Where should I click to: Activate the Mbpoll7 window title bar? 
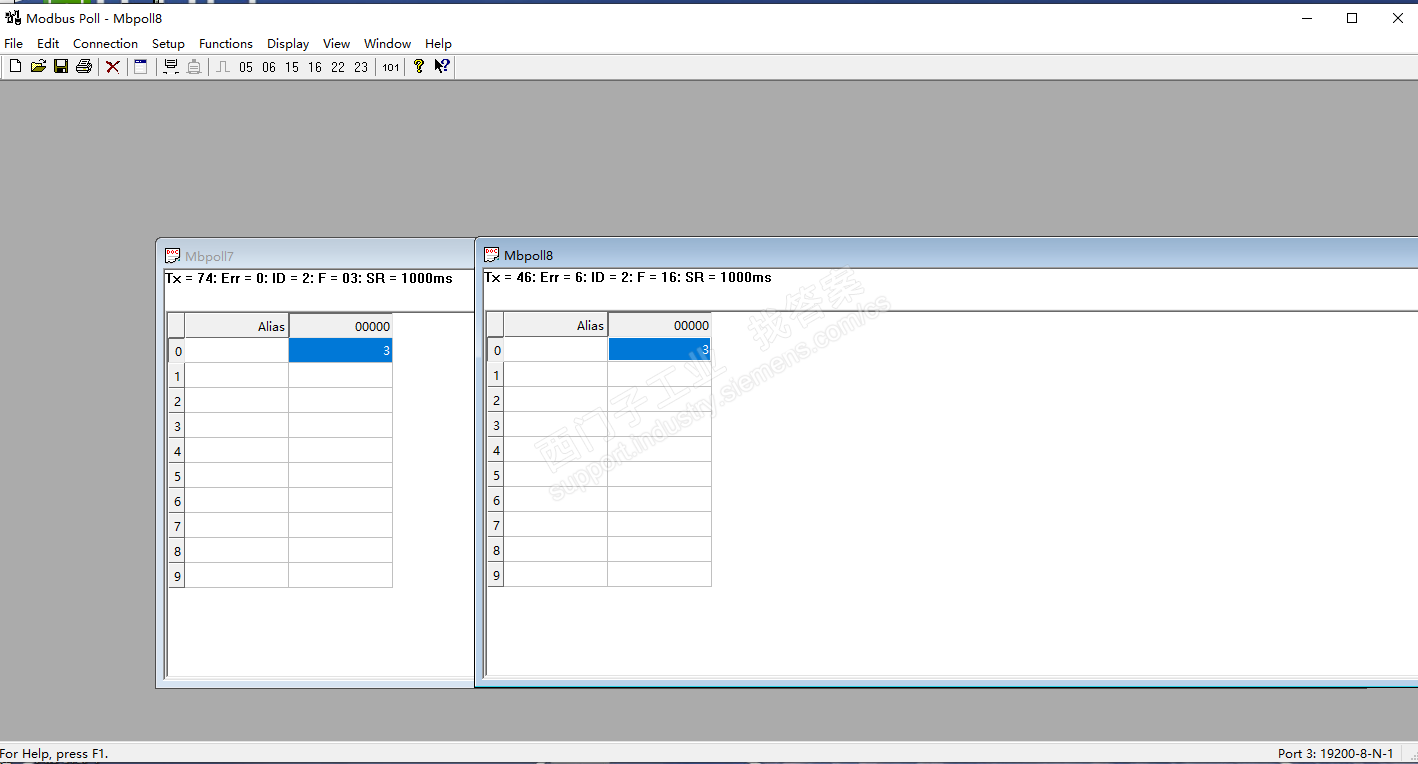point(317,256)
